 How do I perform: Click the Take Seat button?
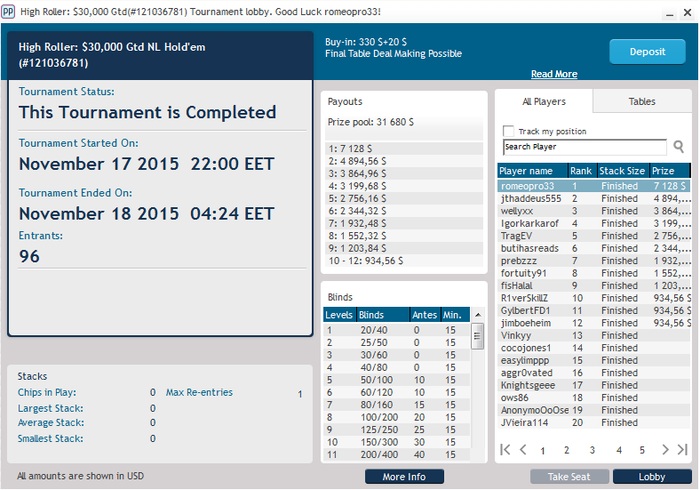tap(569, 477)
